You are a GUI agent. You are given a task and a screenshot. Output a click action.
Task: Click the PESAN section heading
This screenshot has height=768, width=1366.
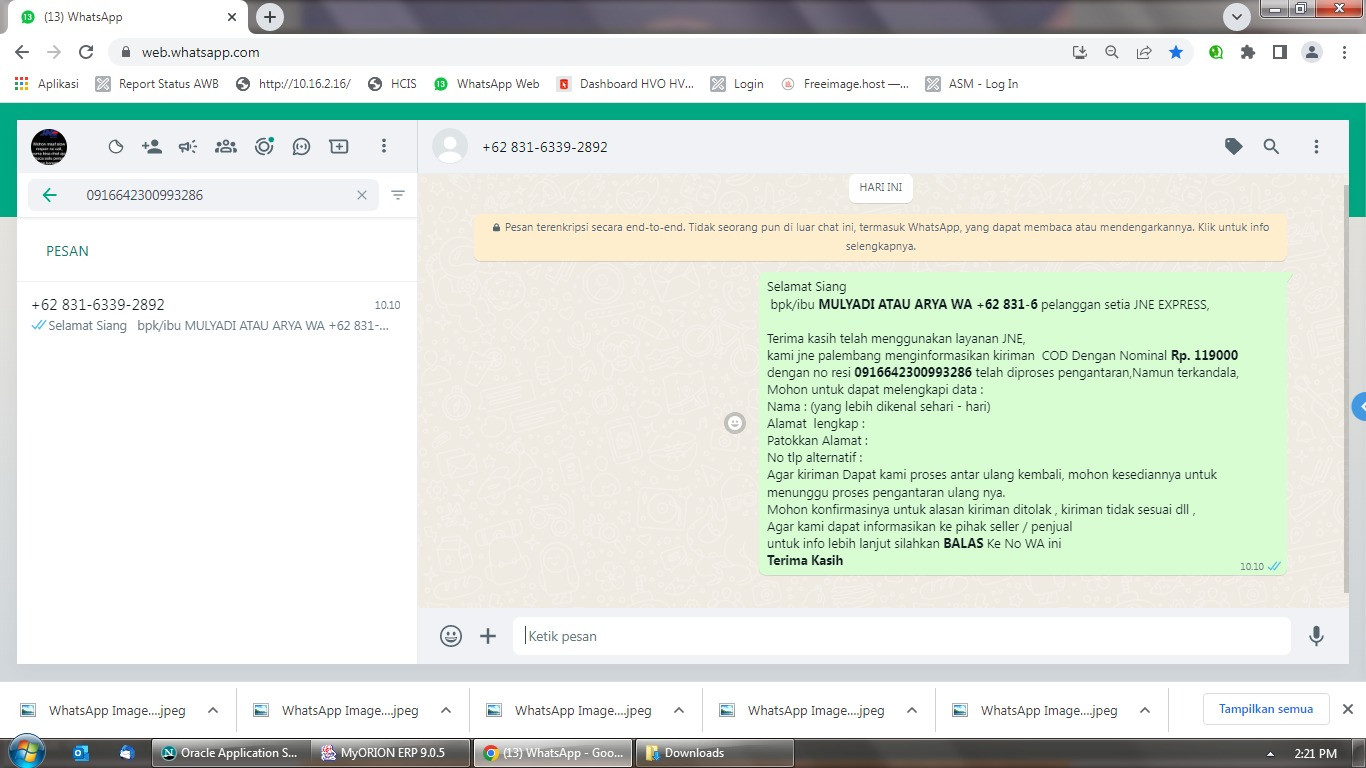67,251
